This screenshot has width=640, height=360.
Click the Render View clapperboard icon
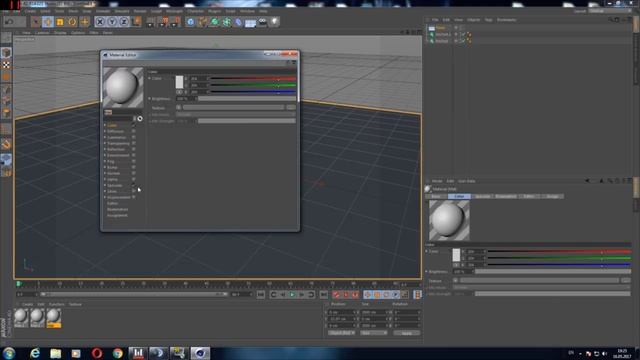click(151, 22)
